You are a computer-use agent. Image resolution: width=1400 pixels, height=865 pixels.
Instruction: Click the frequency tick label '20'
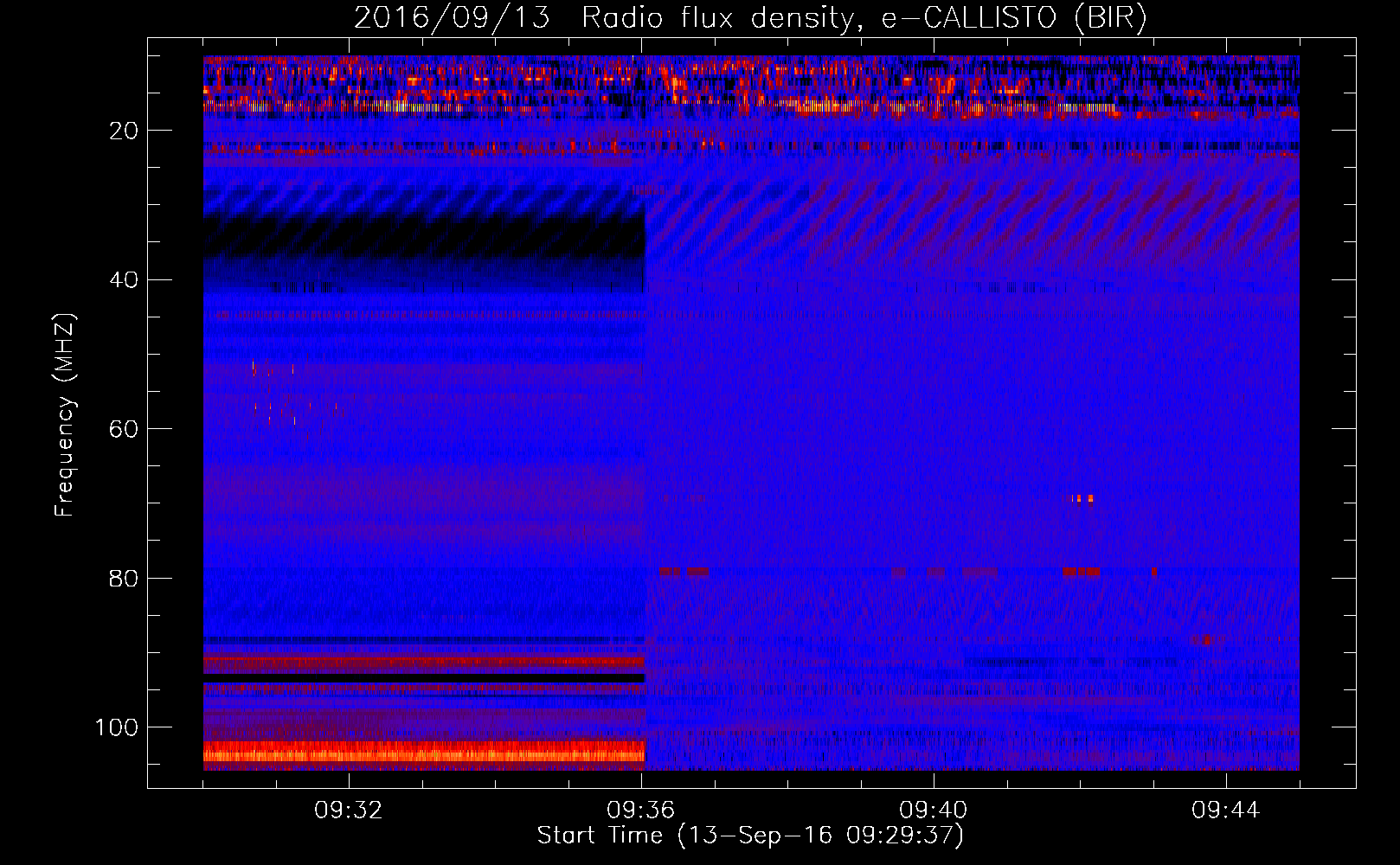[124, 131]
